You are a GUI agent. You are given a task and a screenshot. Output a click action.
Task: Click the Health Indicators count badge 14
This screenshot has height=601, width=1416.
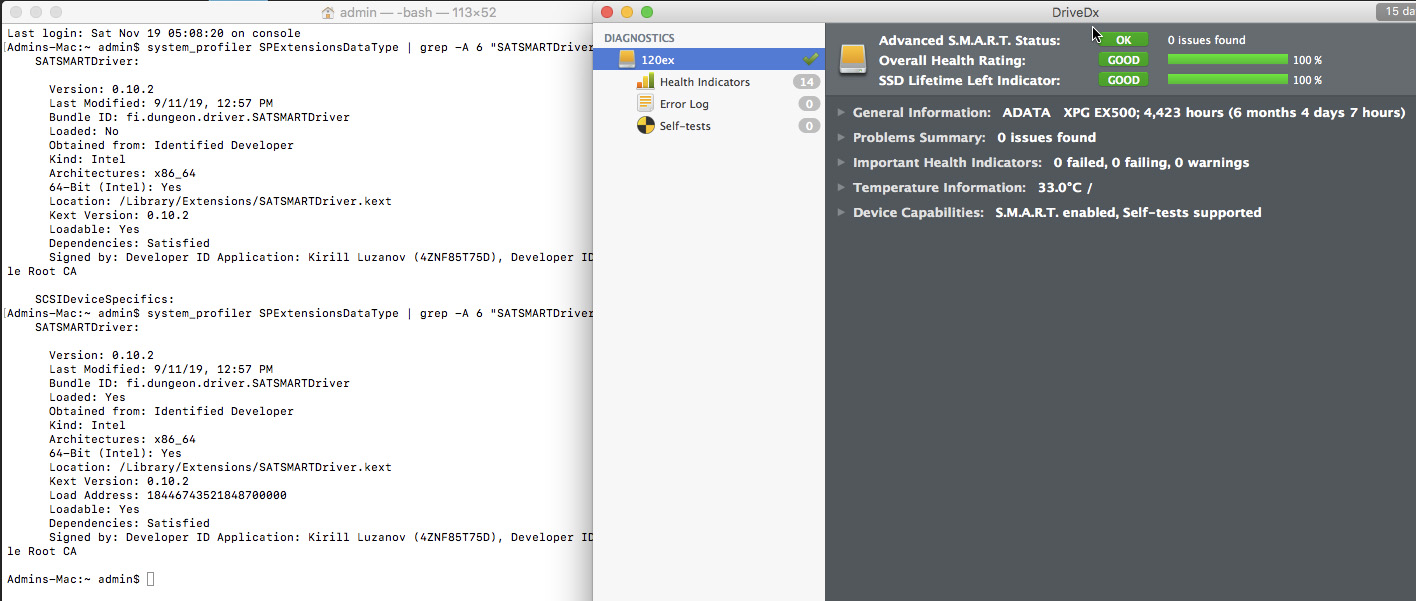[806, 82]
